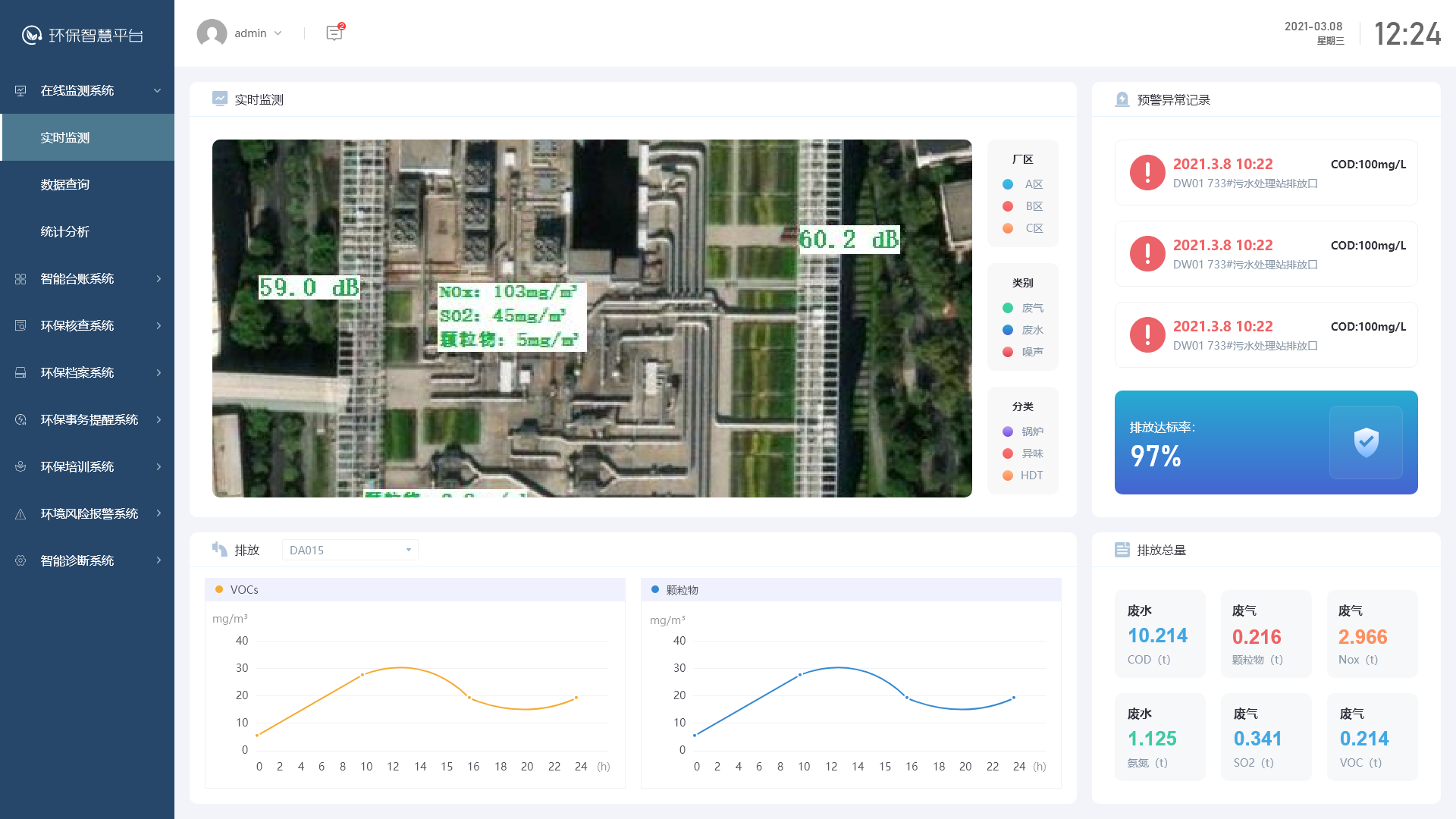Toggle the C区 zone legend filter
This screenshot has width=1456, height=819.
tap(1022, 228)
